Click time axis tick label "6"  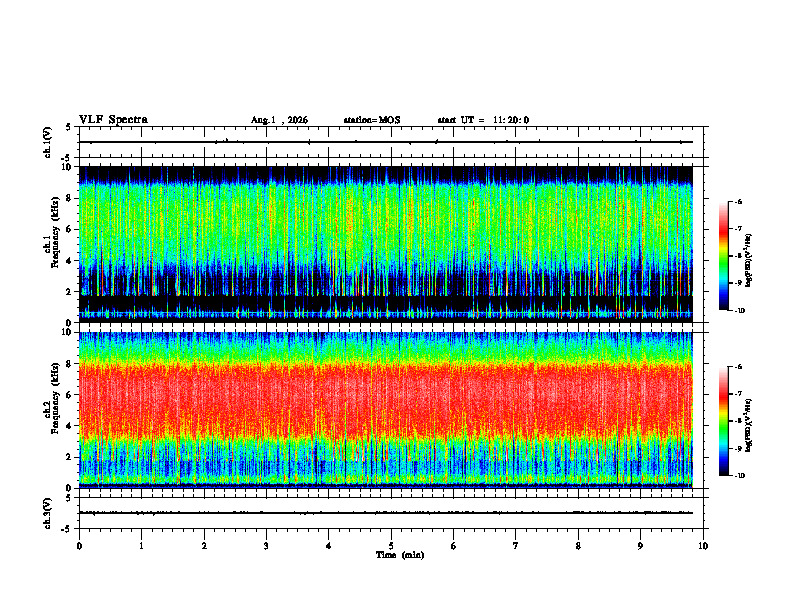(454, 546)
